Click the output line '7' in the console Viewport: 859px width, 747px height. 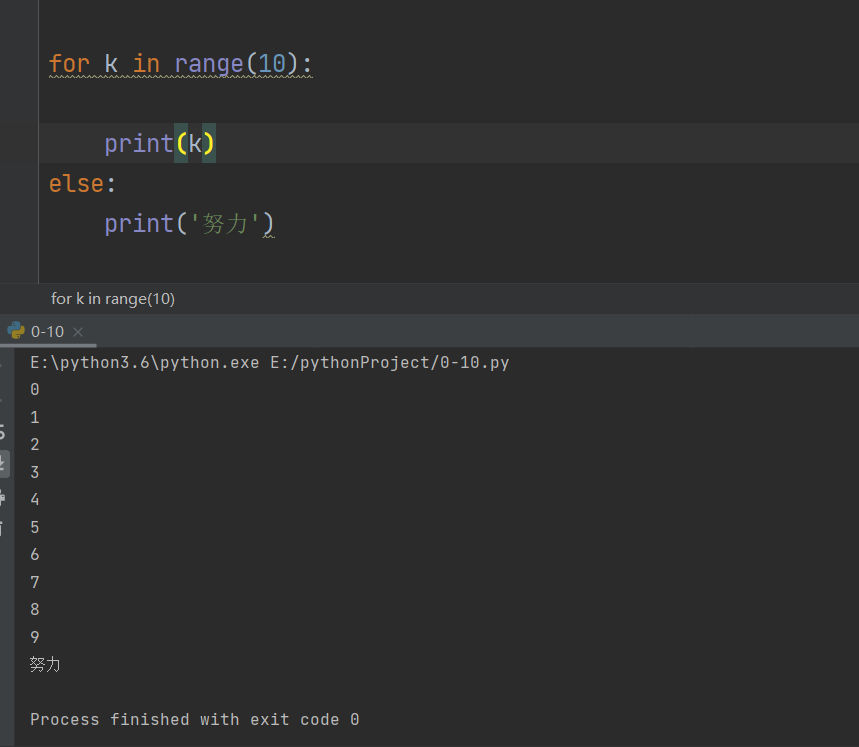[x=35, y=582]
